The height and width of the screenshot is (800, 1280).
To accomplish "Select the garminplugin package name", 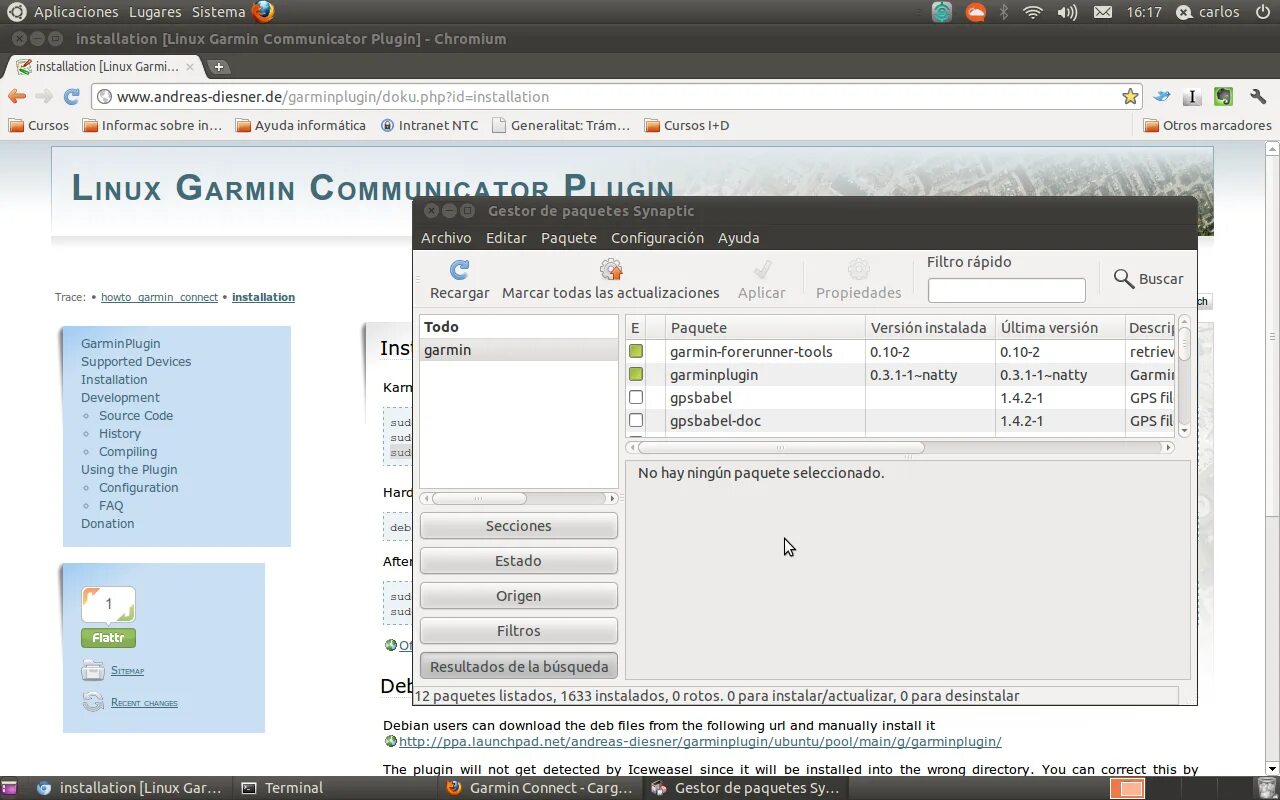I will tap(714, 375).
